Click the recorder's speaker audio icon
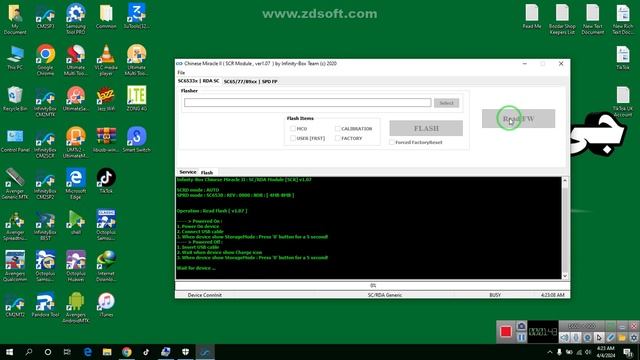This screenshot has height=360, width=640. pos(564,338)
